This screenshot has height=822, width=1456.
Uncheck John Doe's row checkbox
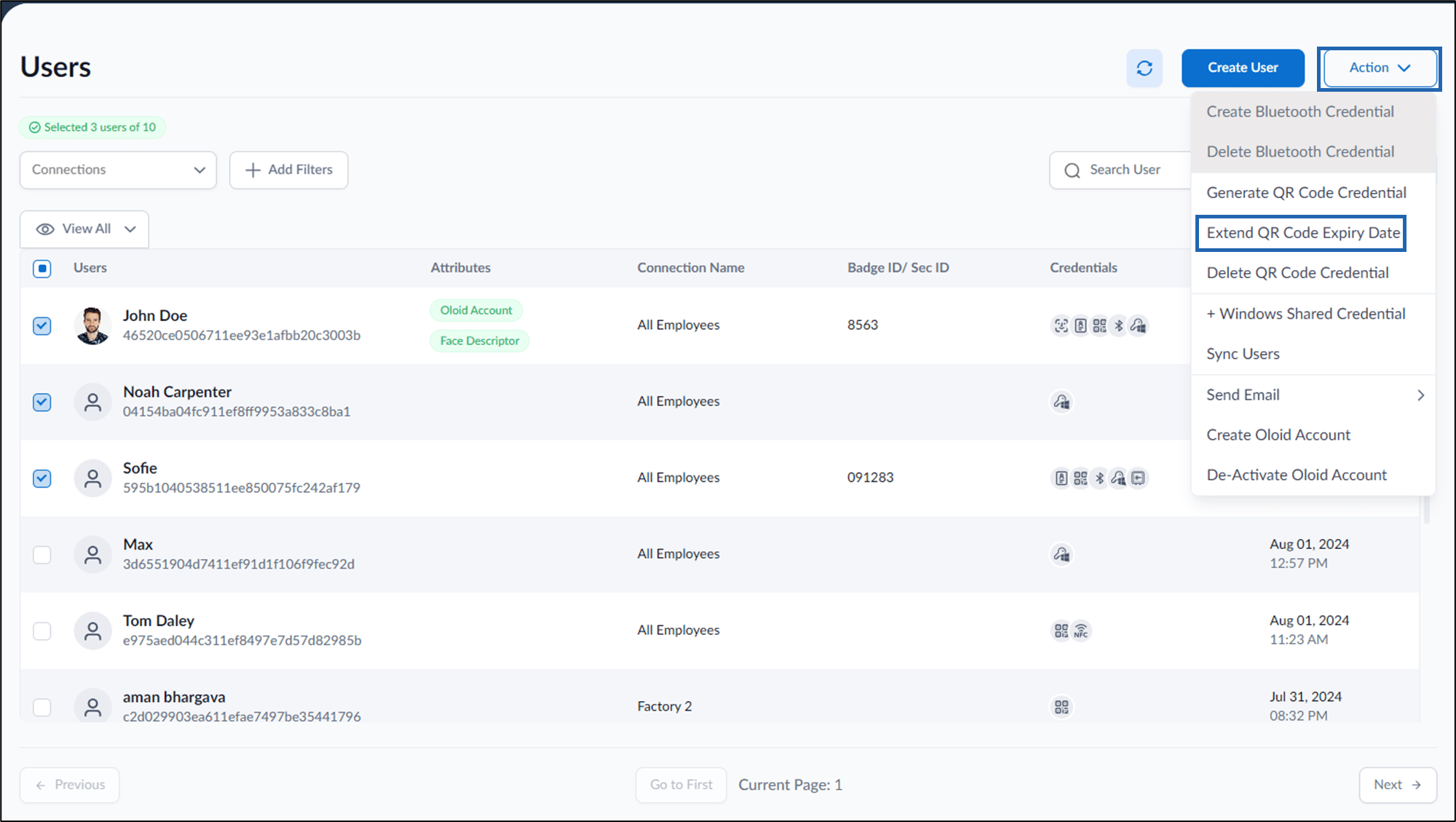pyautogui.click(x=42, y=325)
